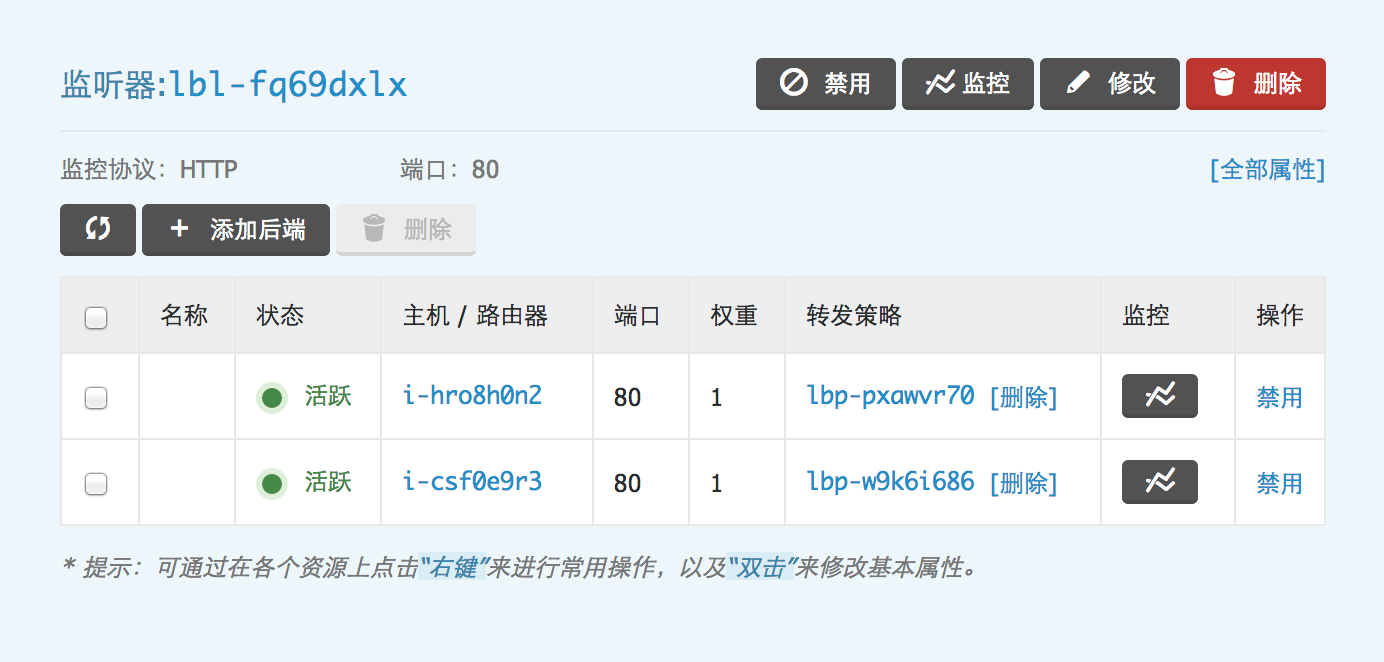Open forwarding policy lbp-pxawvr70
Screen dimensions: 1384x662
tap(890, 396)
